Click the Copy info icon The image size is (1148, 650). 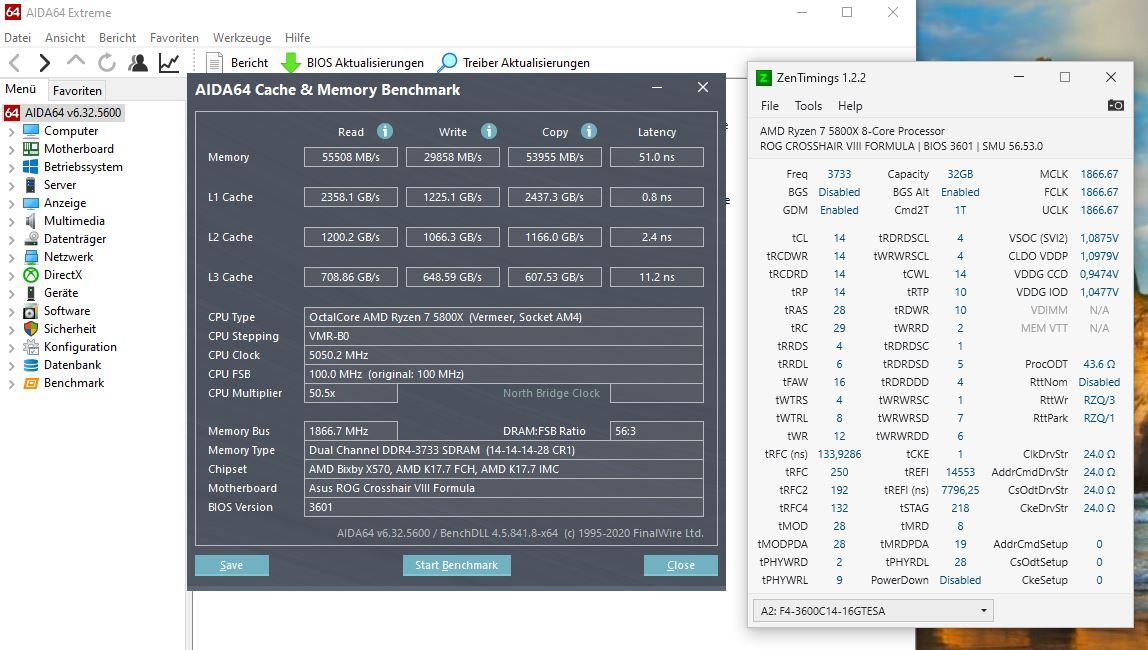[589, 131]
